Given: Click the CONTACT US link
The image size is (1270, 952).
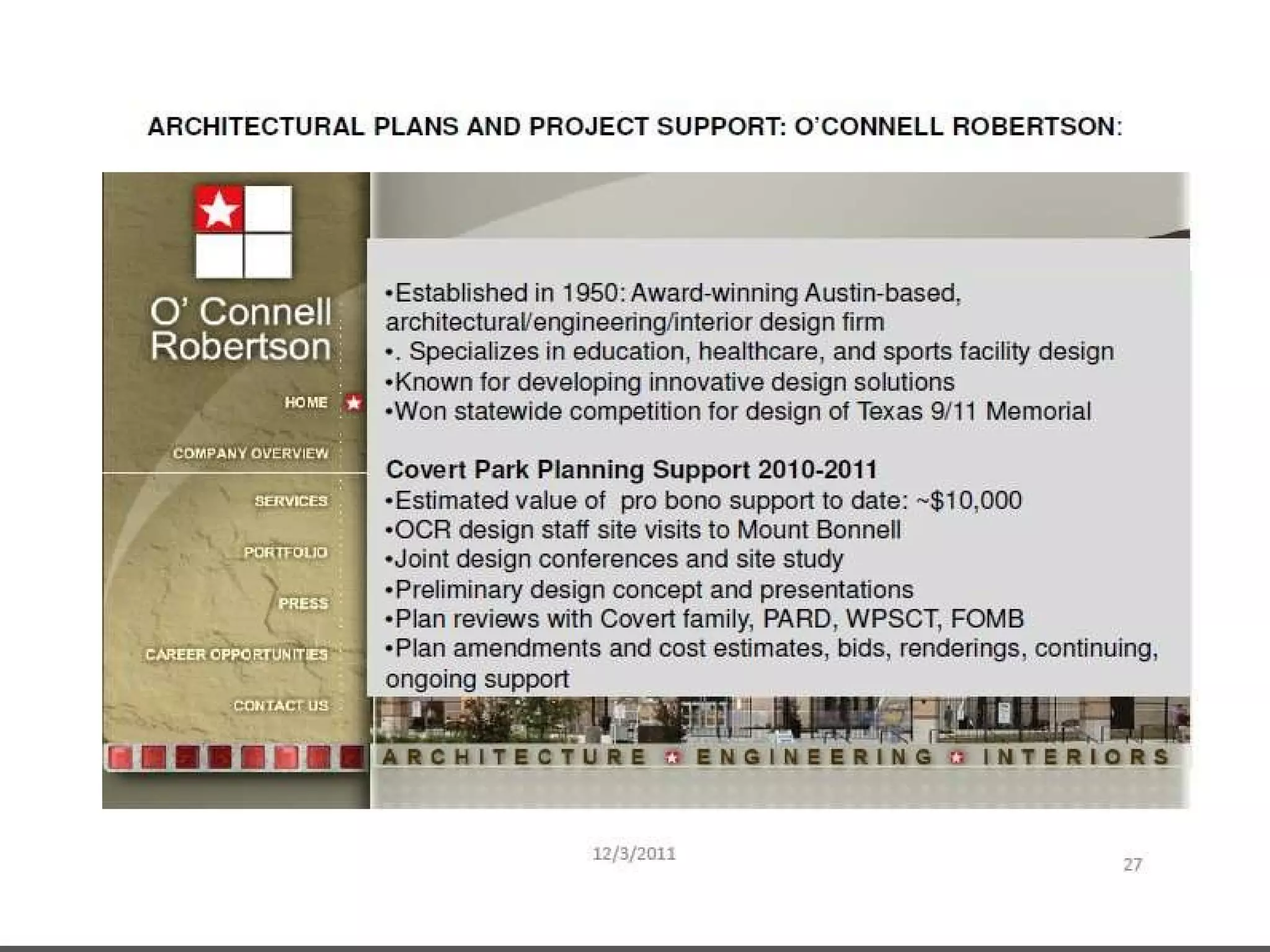Looking at the screenshot, I should pyautogui.click(x=280, y=706).
